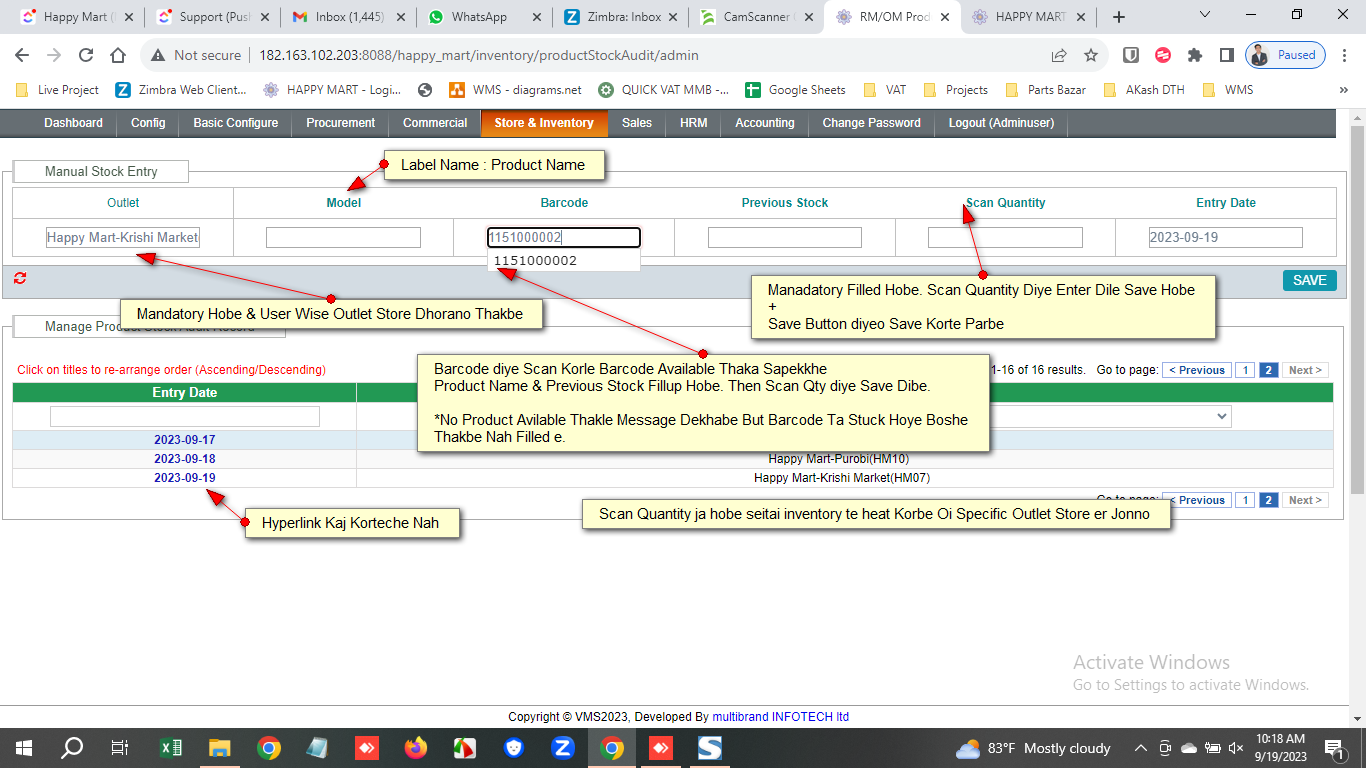Image resolution: width=1366 pixels, height=768 pixels.
Task: Reload the current page
Action: (86, 55)
